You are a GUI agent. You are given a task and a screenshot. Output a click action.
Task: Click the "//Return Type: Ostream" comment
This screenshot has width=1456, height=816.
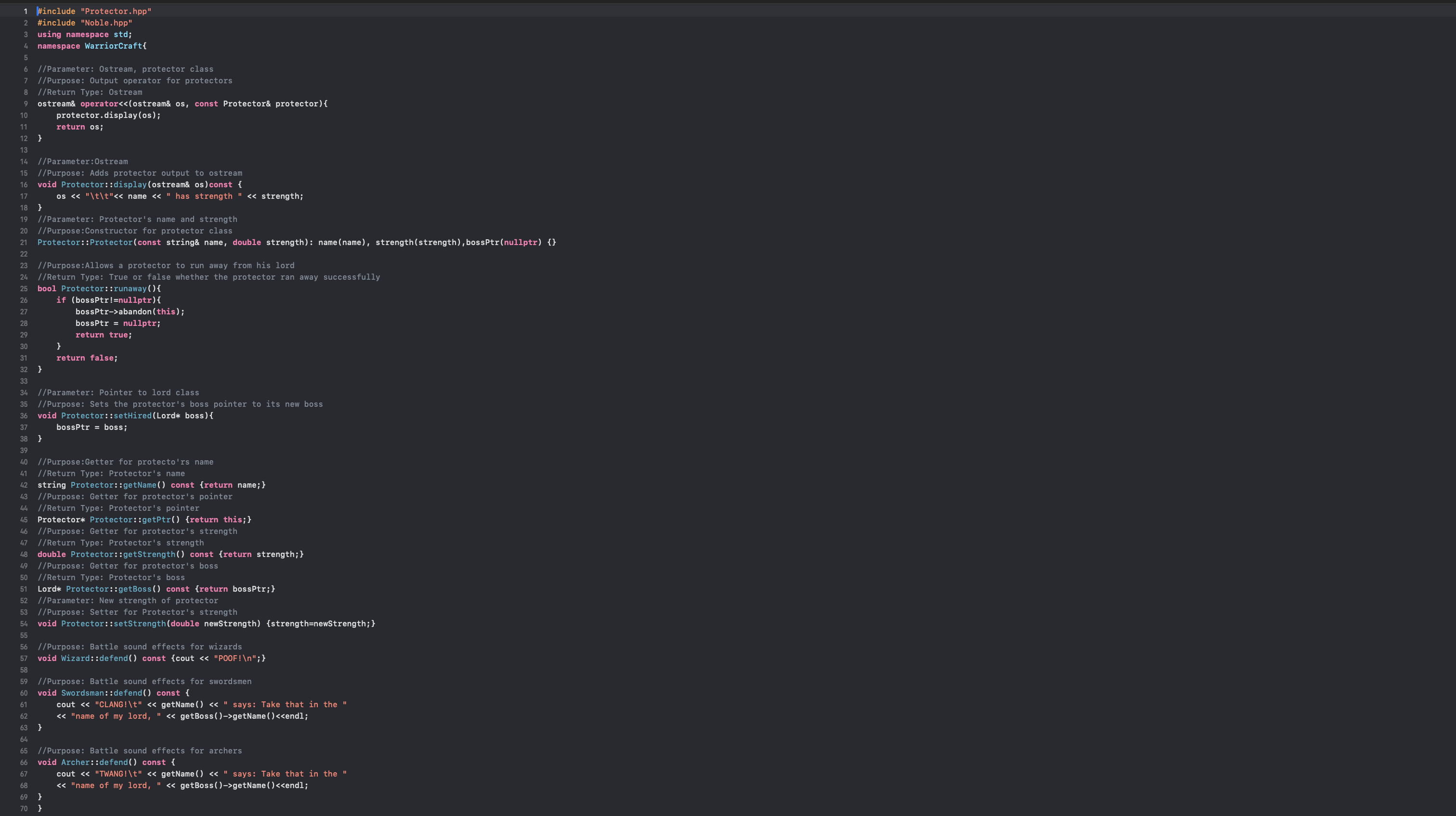[90, 92]
